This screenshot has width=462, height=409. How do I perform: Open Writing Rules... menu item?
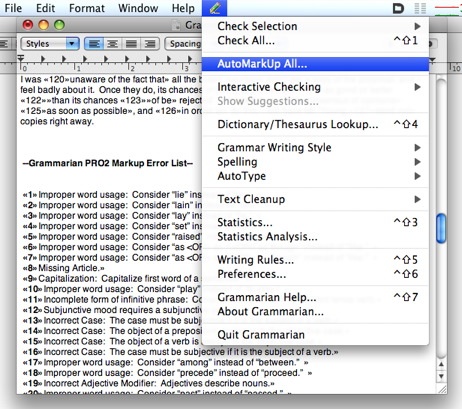pyautogui.click(x=315, y=260)
